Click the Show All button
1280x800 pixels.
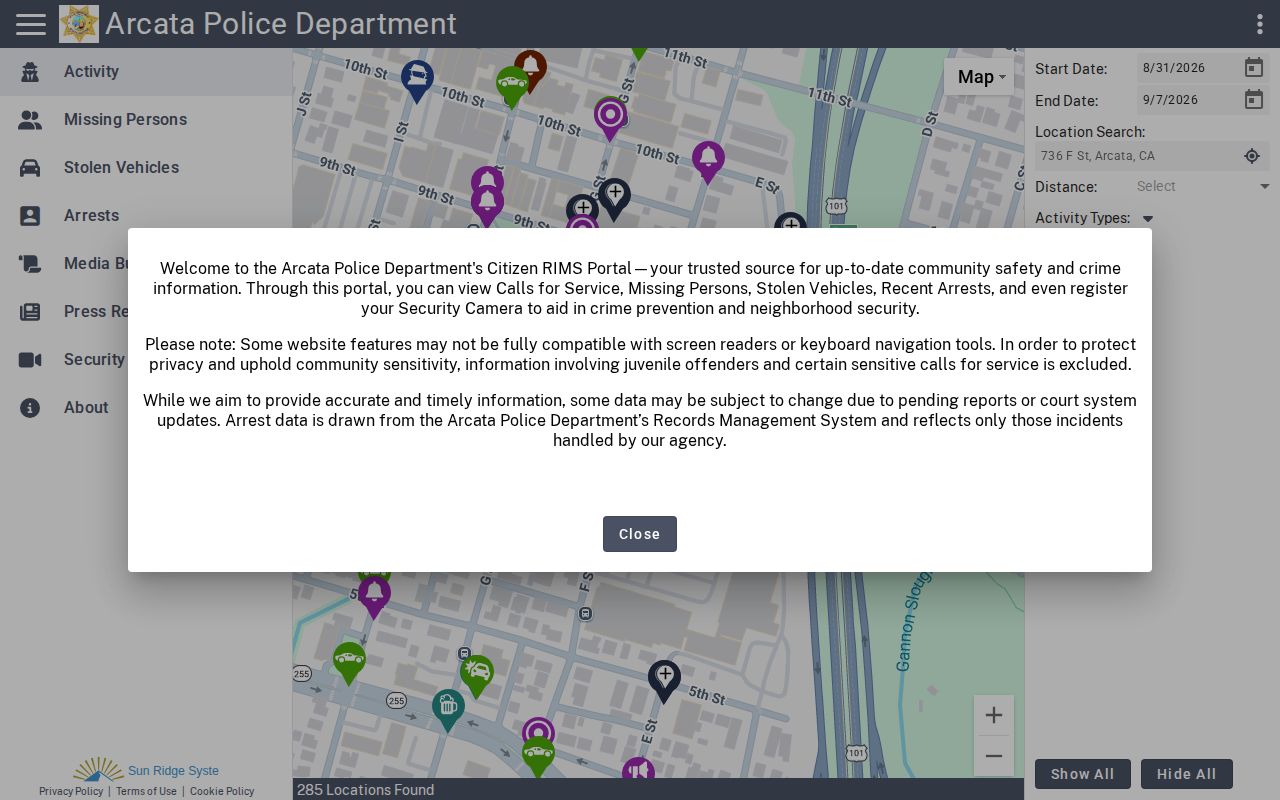(1083, 774)
